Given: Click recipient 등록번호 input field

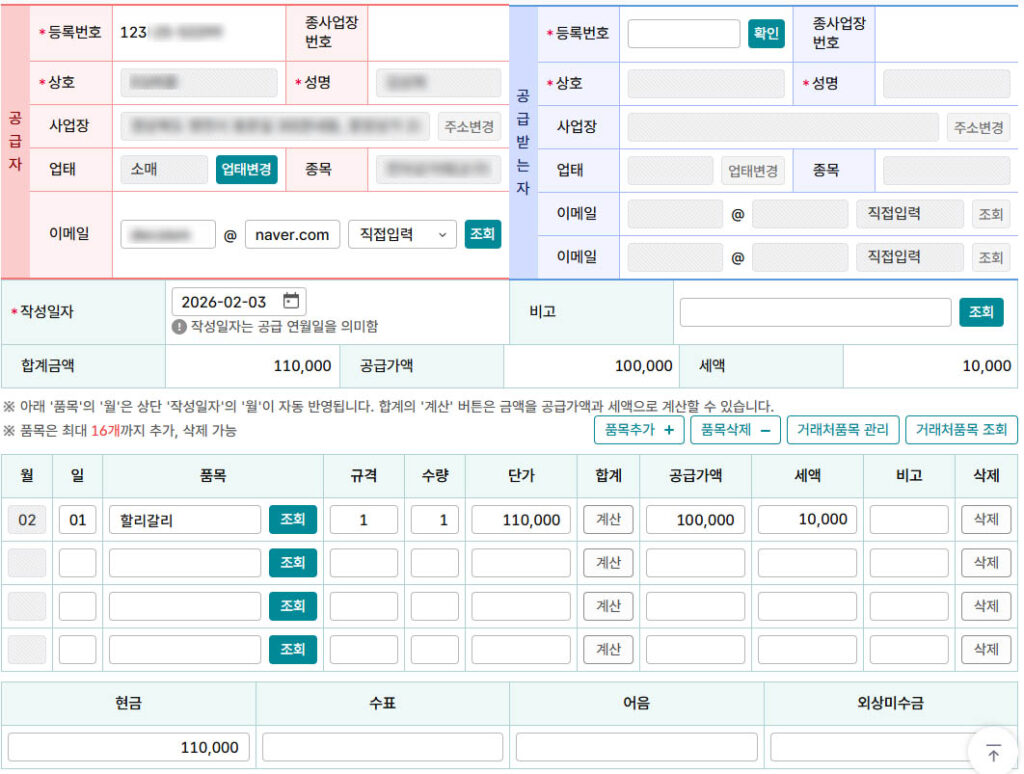Looking at the screenshot, I should (683, 33).
